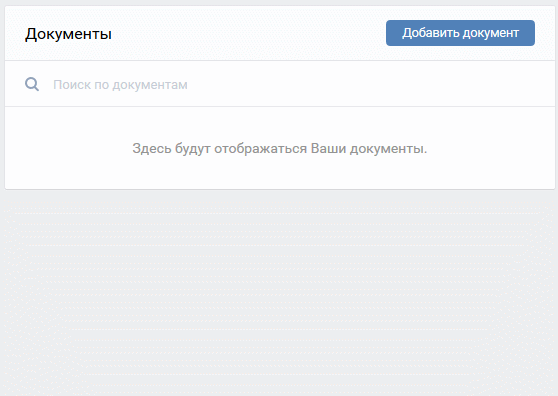Click the search magnifier left of Поиск
This screenshot has height=396, width=558.
(x=32, y=84)
